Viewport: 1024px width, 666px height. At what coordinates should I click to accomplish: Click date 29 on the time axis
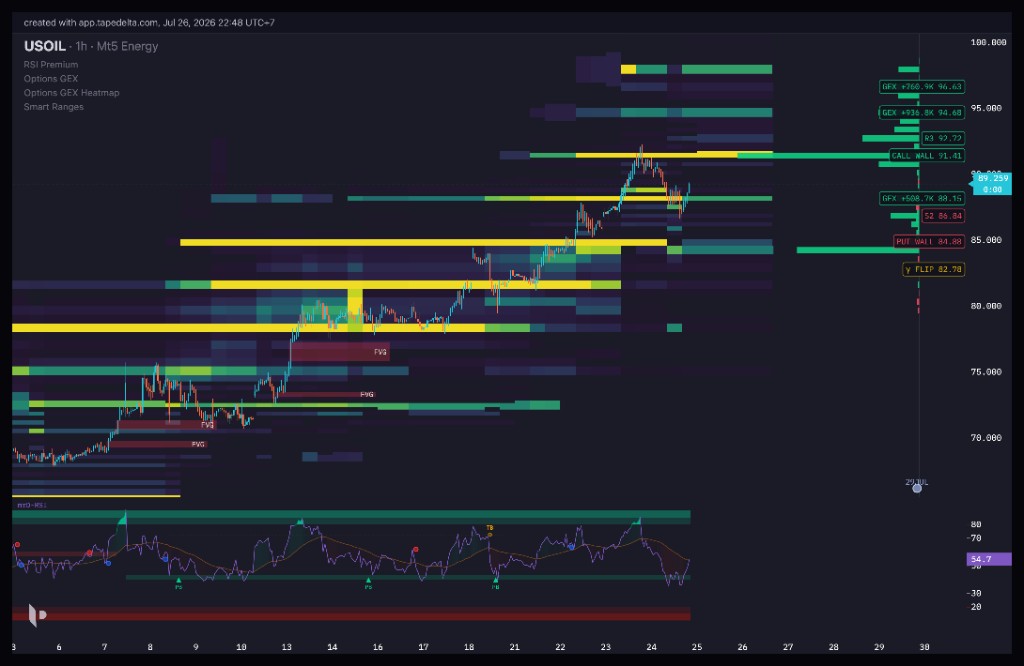[879, 647]
